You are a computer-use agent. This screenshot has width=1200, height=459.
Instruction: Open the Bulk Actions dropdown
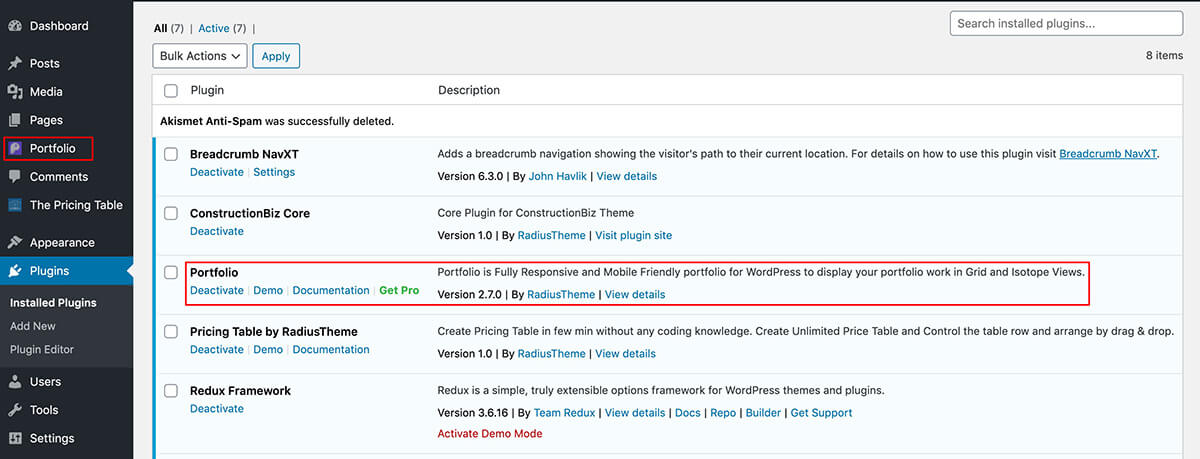coord(200,56)
